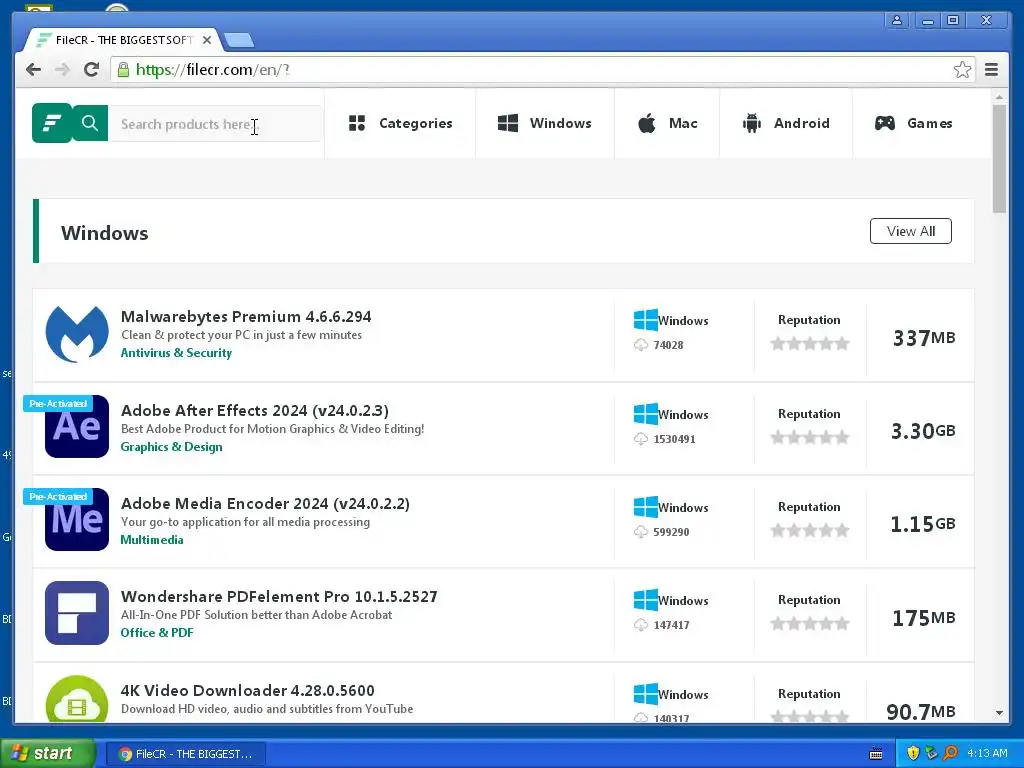The image size is (1024, 768).
Task: Click the Wondershare PDFelement app icon
Action: click(77, 613)
